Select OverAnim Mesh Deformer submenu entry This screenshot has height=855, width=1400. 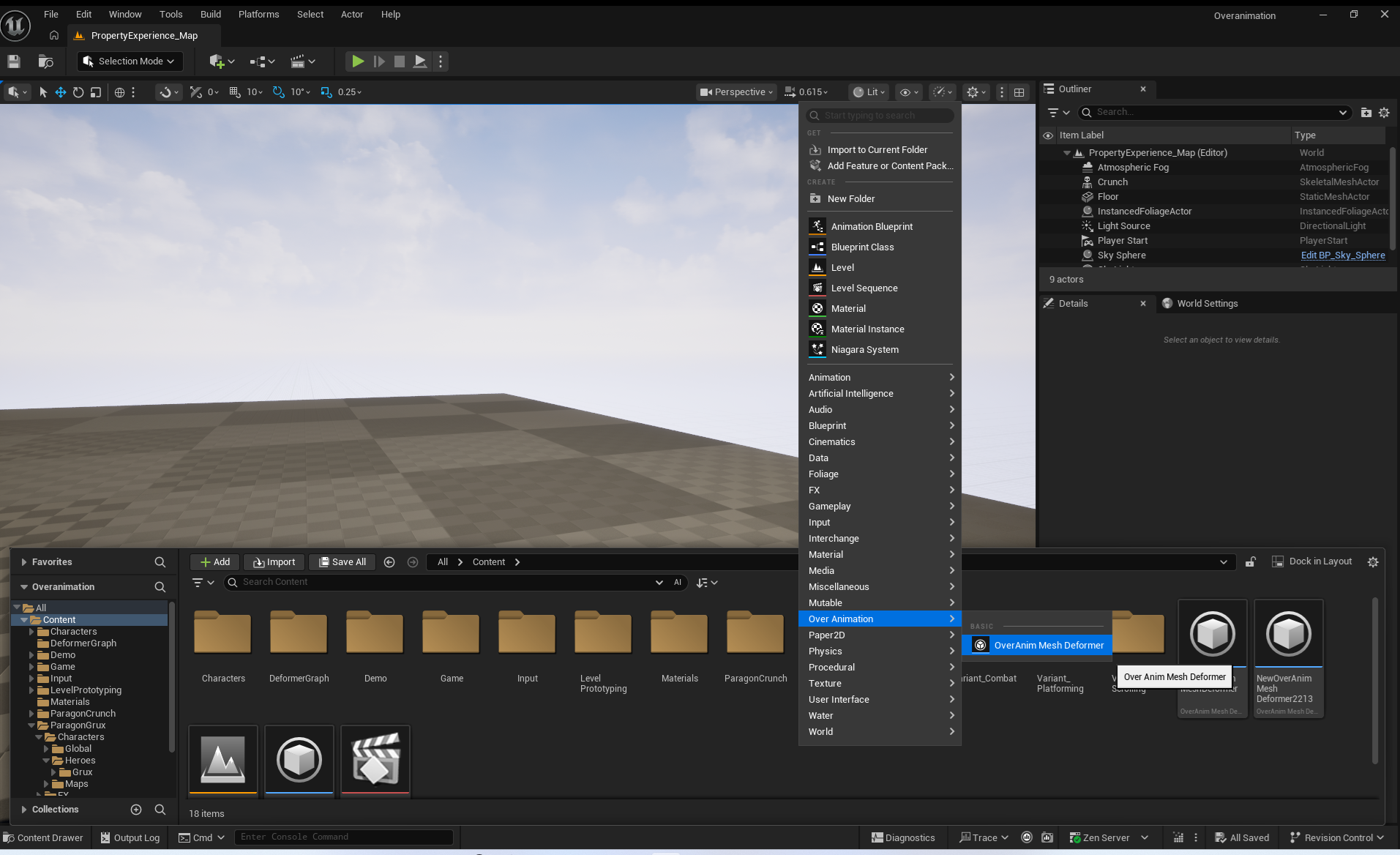[x=1037, y=646]
